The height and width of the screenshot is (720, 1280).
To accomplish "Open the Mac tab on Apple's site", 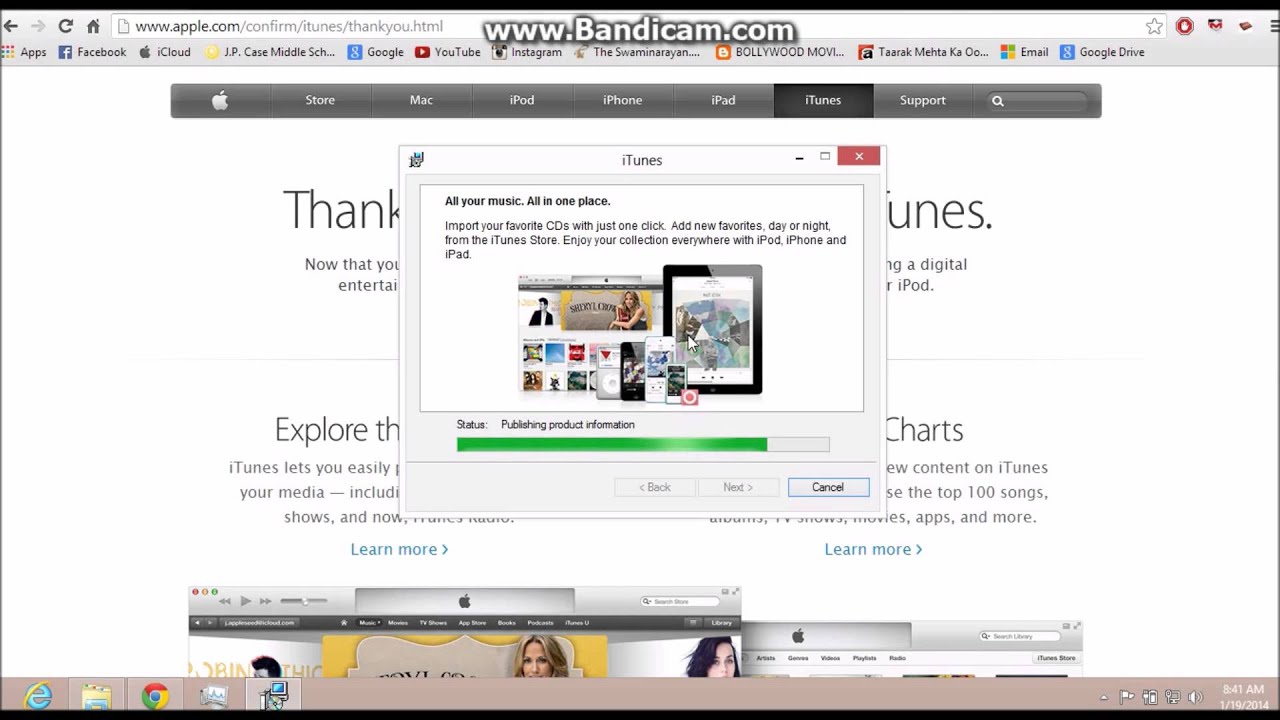I will (421, 100).
